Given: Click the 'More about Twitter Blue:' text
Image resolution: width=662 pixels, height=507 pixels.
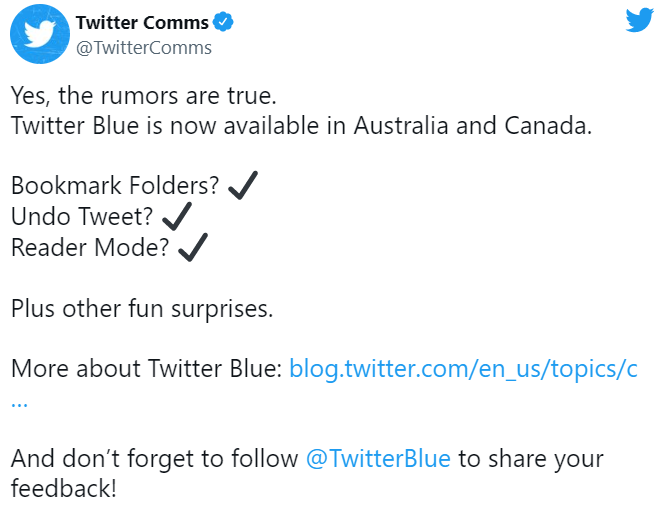Looking at the screenshot, I should click(x=146, y=368).
